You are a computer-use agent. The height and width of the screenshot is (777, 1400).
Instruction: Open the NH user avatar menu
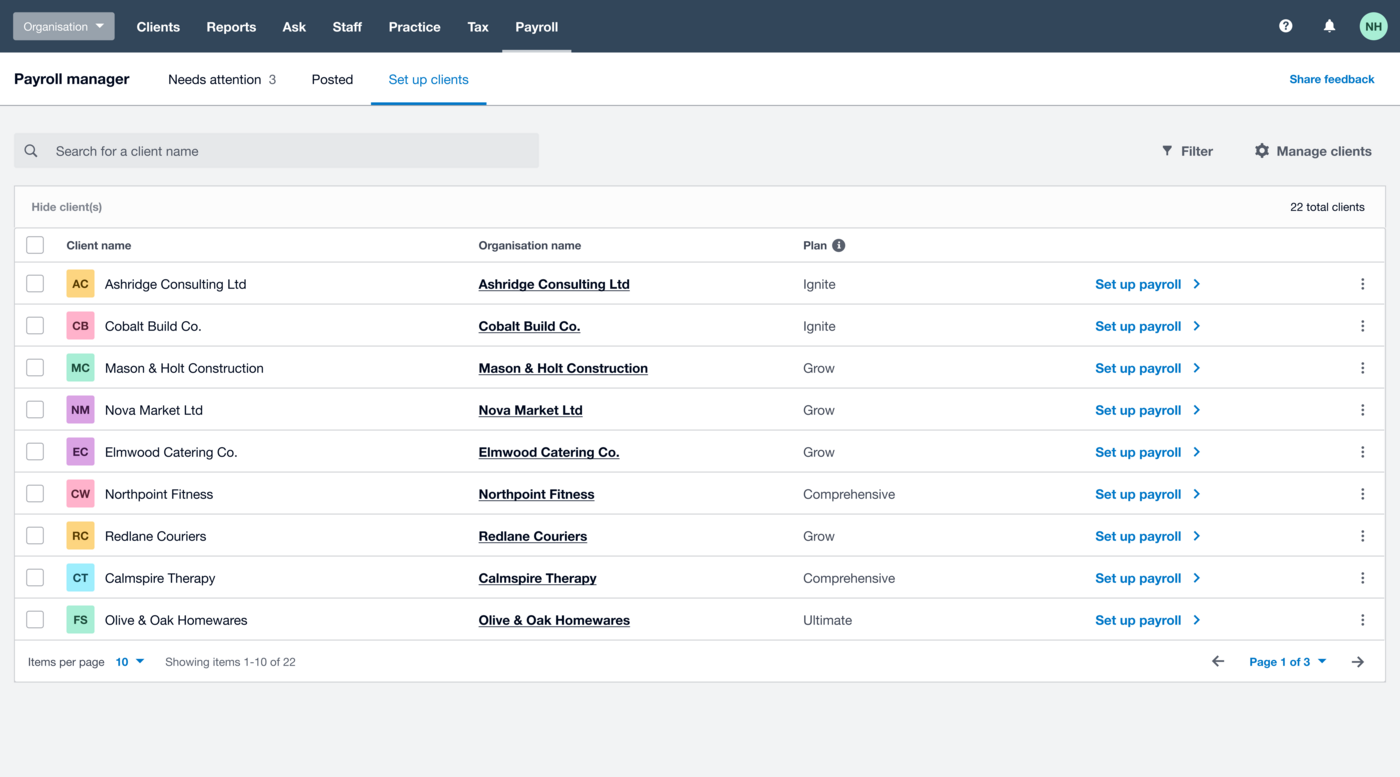[x=1373, y=27]
